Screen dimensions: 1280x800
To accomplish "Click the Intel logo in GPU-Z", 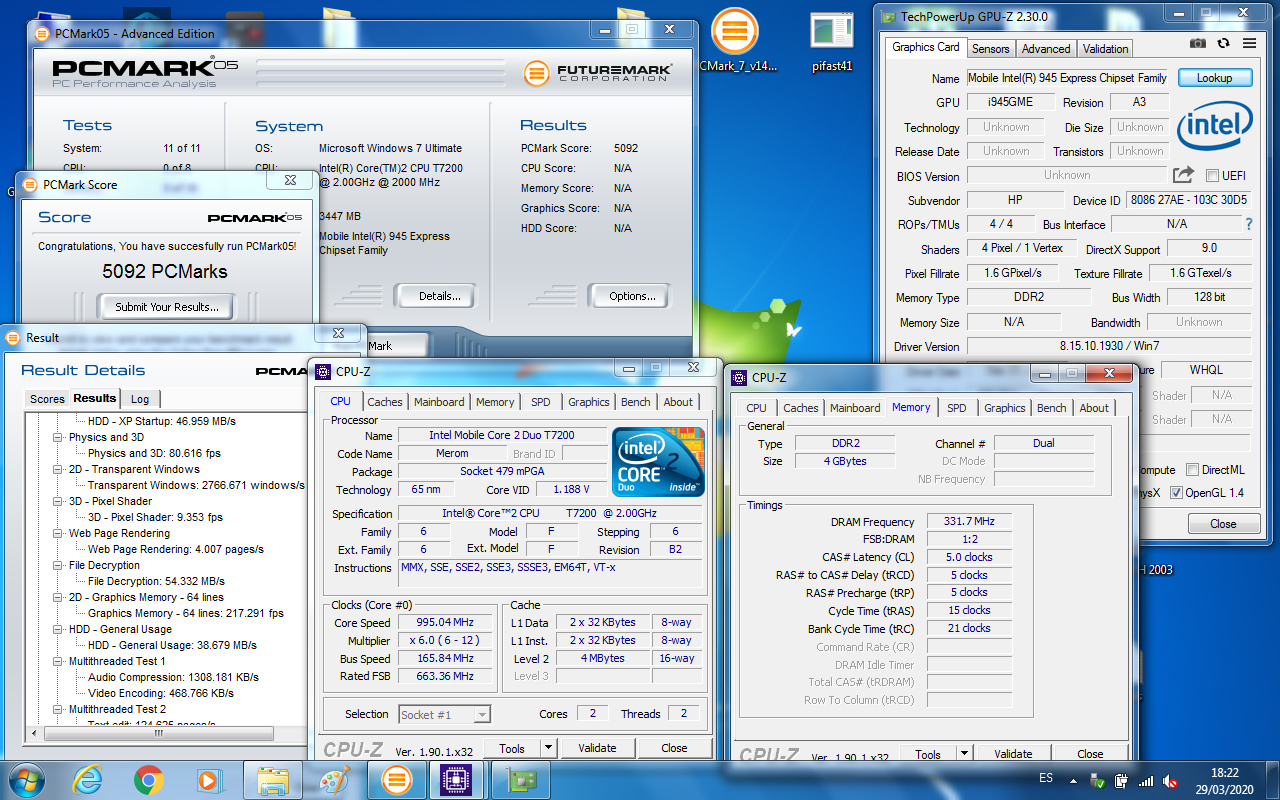I will 1214,126.
